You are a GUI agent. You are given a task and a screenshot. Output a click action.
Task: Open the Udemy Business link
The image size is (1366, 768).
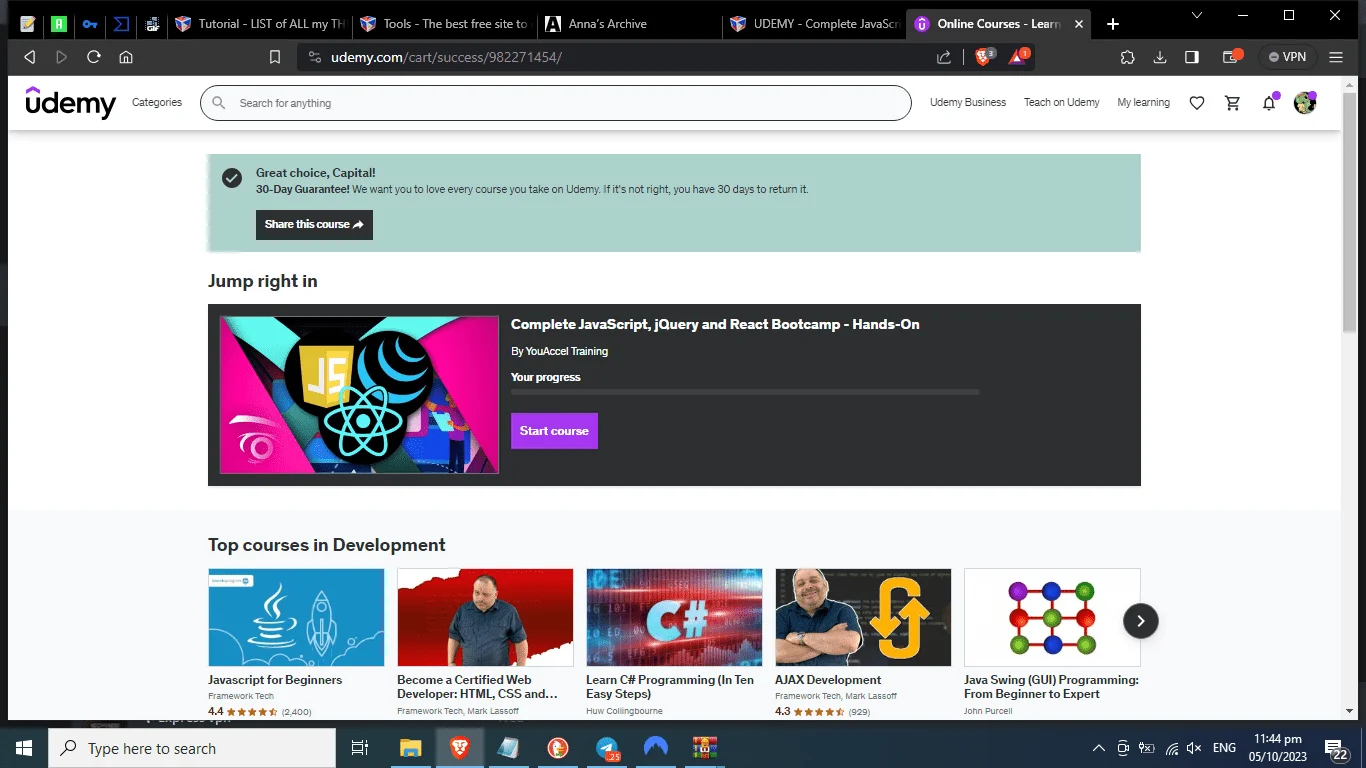(968, 102)
